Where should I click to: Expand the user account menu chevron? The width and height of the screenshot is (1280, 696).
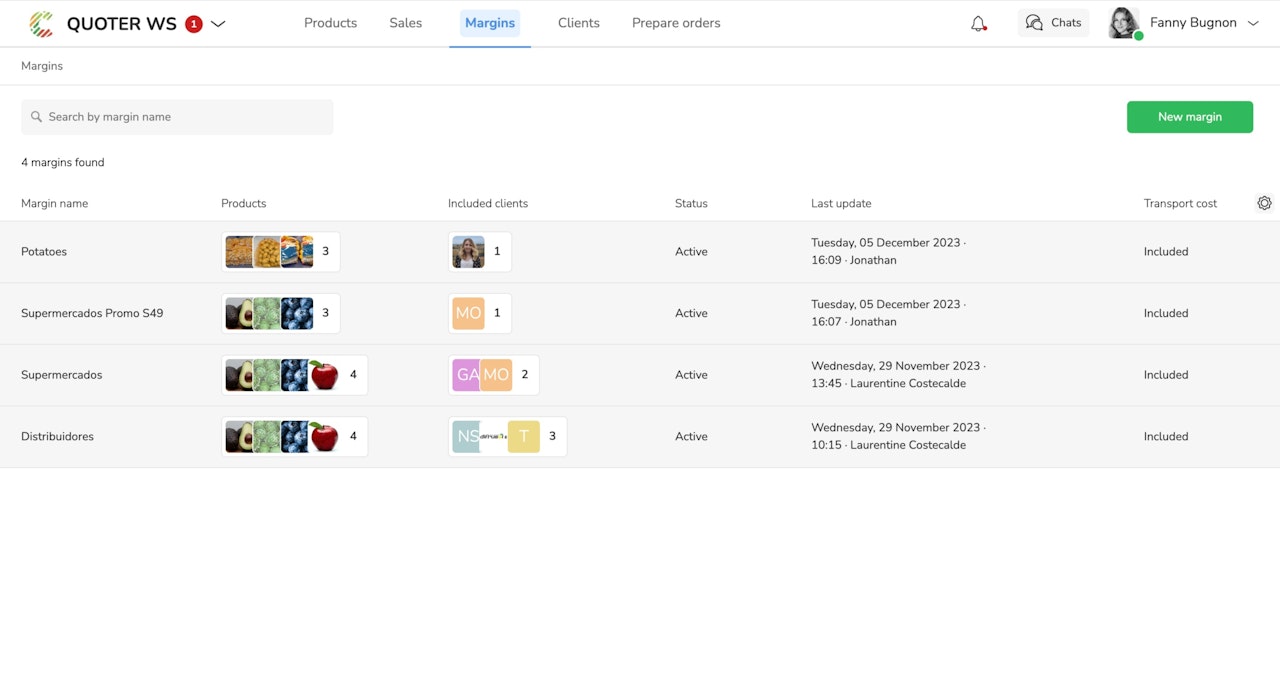pos(1253,23)
